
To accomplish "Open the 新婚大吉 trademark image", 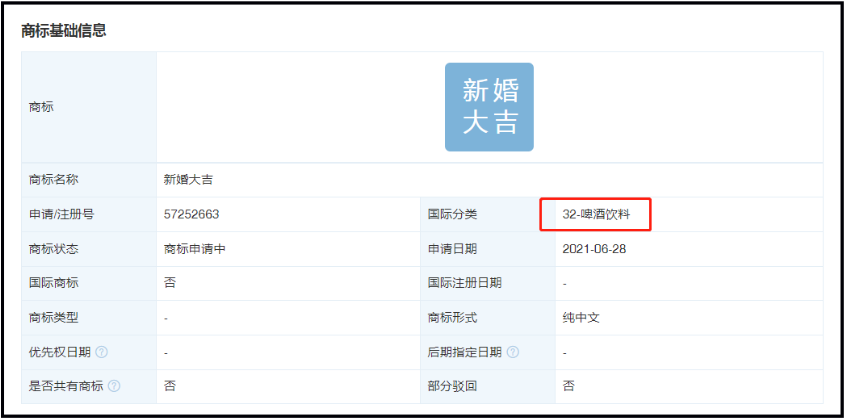I will coord(489,107).
